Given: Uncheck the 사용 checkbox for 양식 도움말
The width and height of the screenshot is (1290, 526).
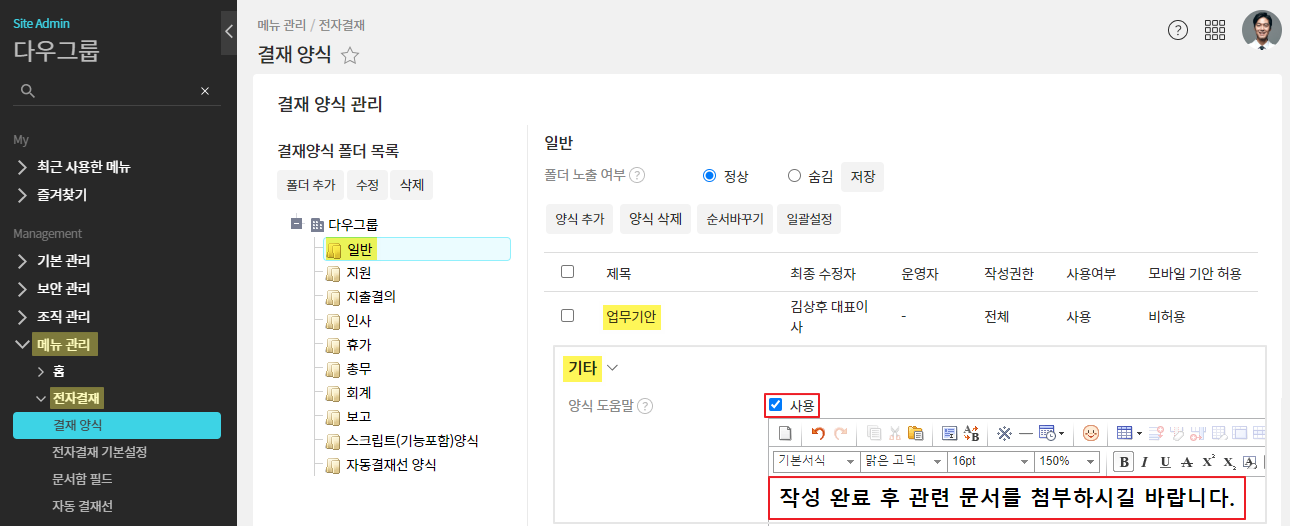Looking at the screenshot, I should pos(775,405).
